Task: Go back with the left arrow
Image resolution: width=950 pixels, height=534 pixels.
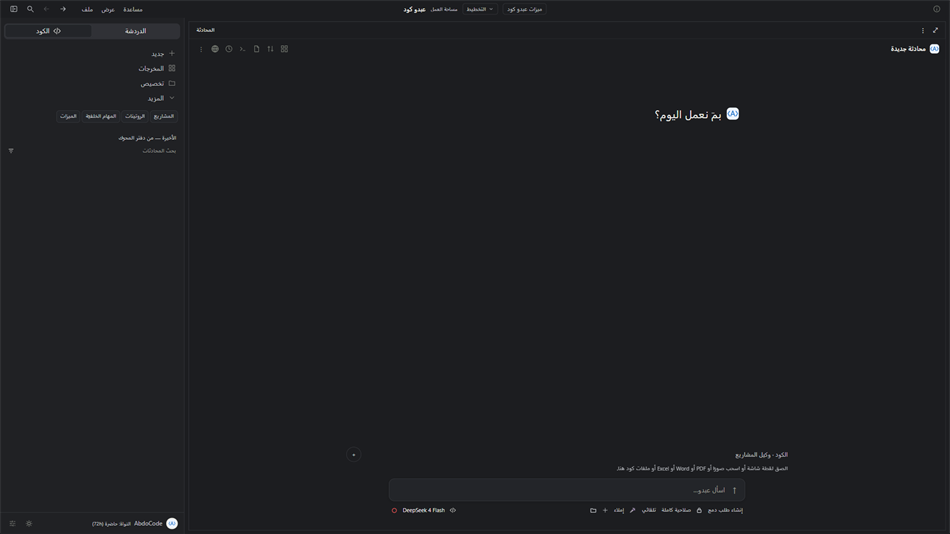Action: pos(46,9)
